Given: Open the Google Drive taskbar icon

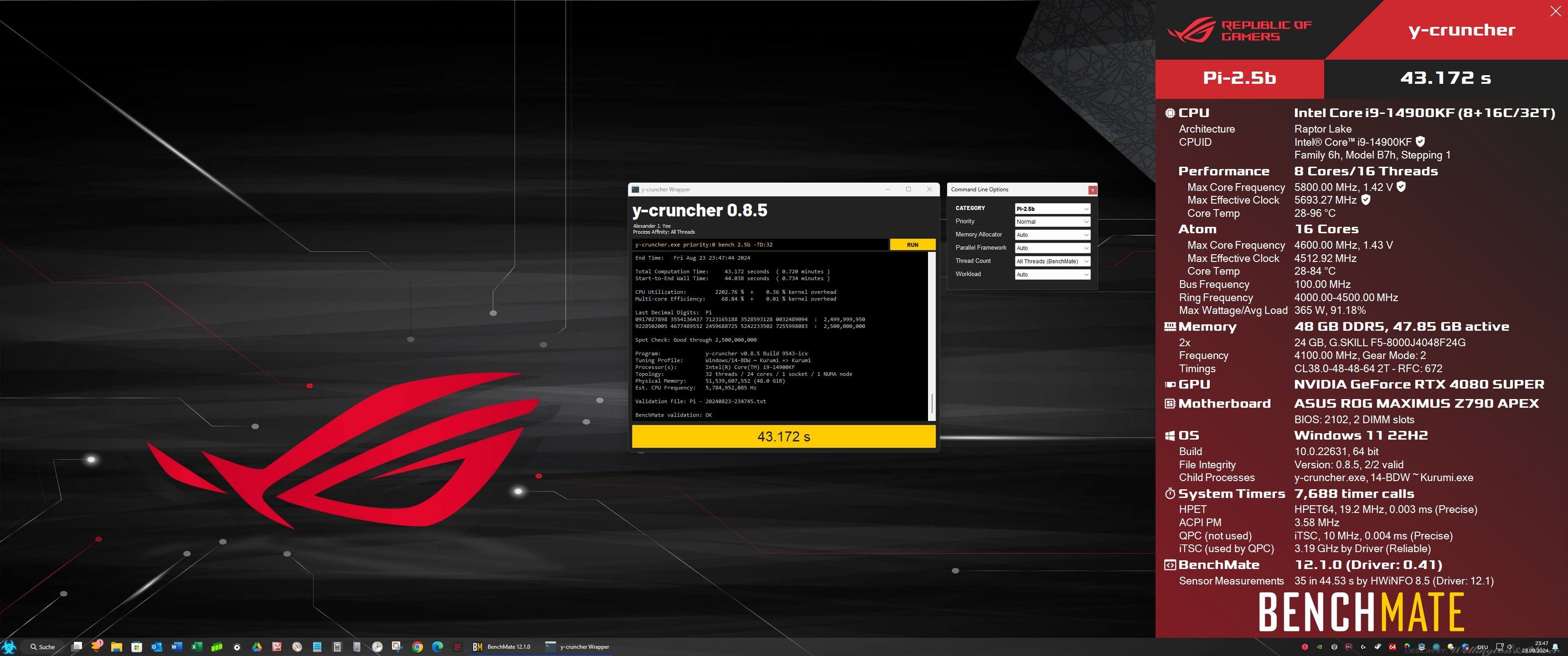Looking at the screenshot, I should 257,647.
